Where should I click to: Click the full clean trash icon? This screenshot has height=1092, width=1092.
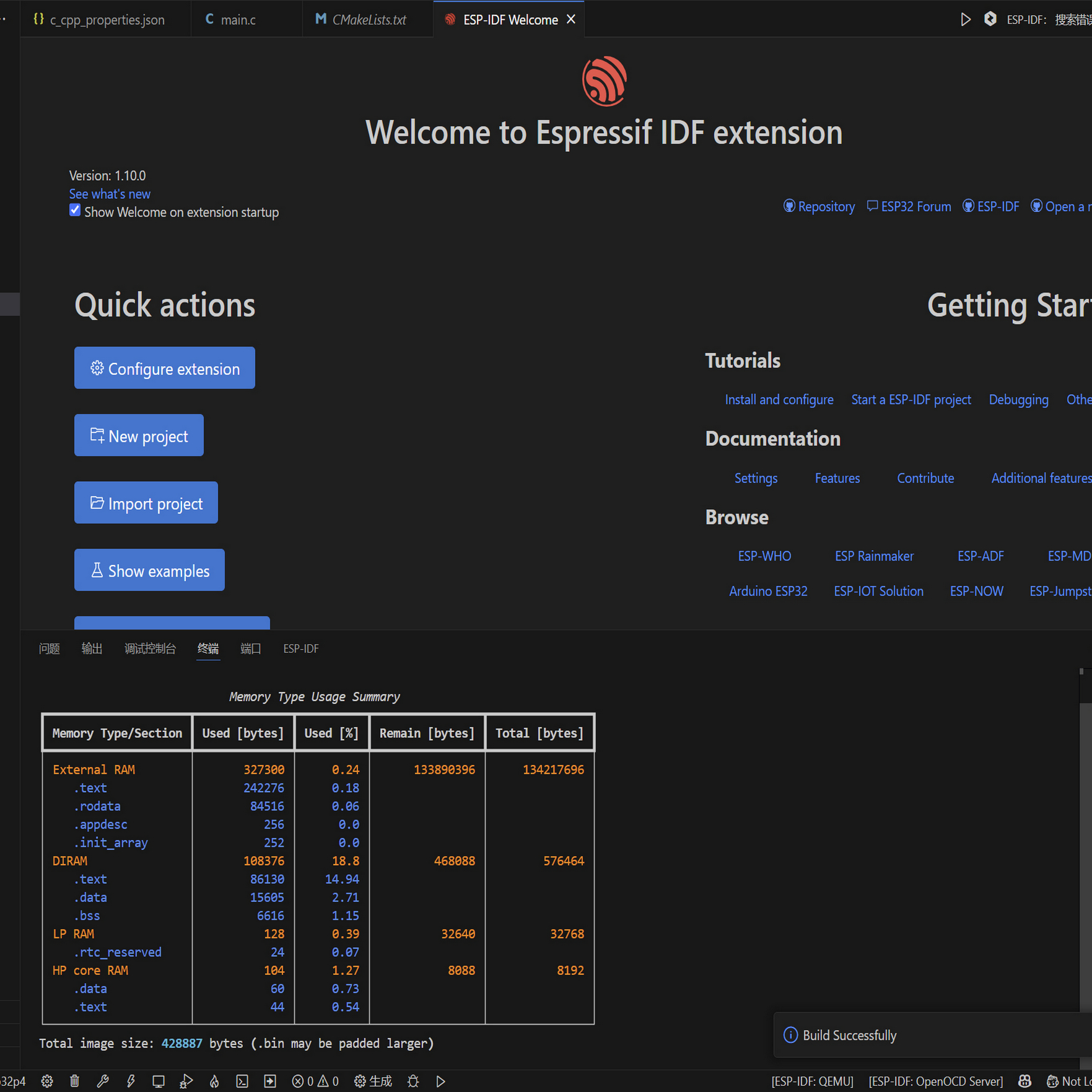74,1081
